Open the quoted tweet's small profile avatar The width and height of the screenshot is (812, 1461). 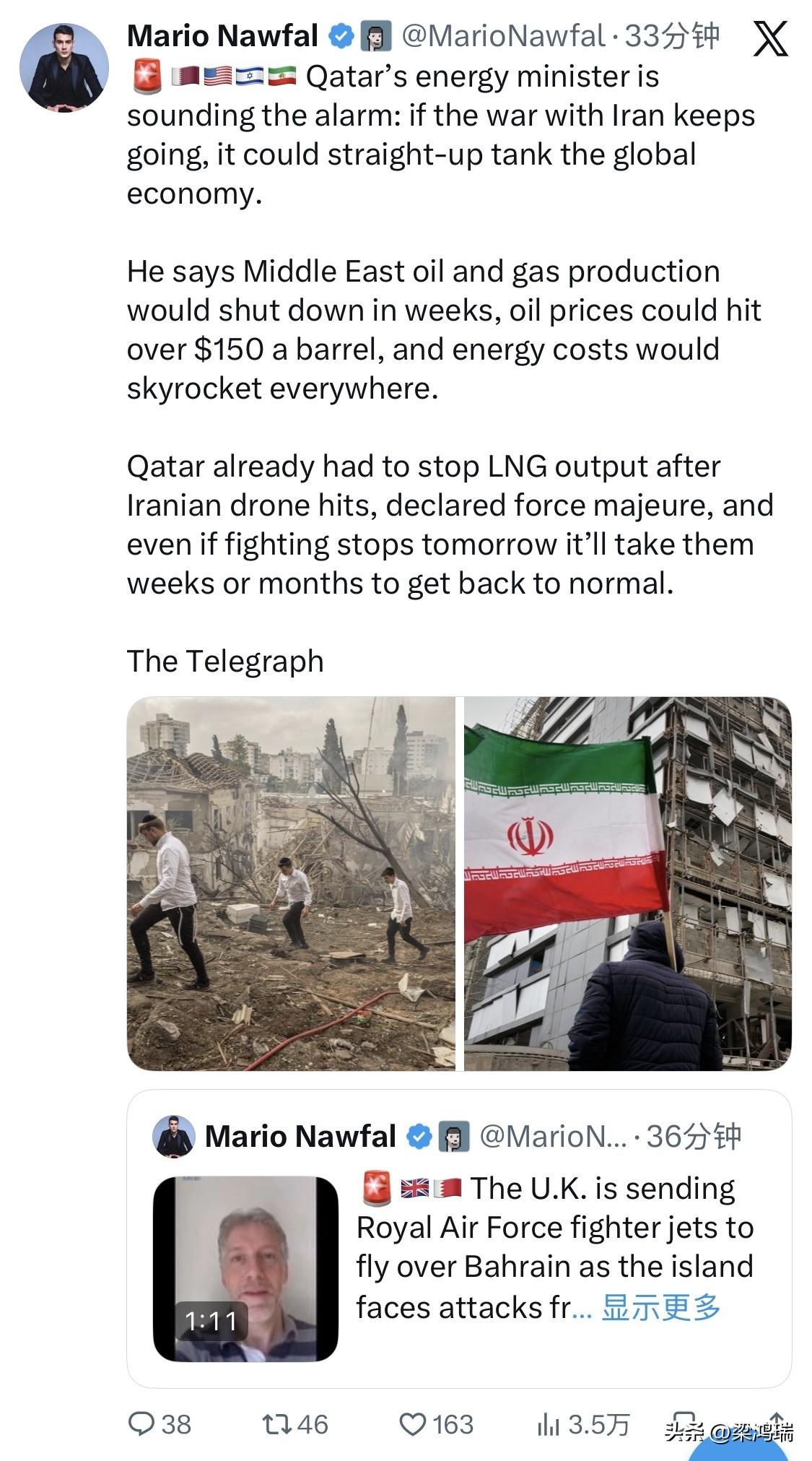tap(174, 1136)
